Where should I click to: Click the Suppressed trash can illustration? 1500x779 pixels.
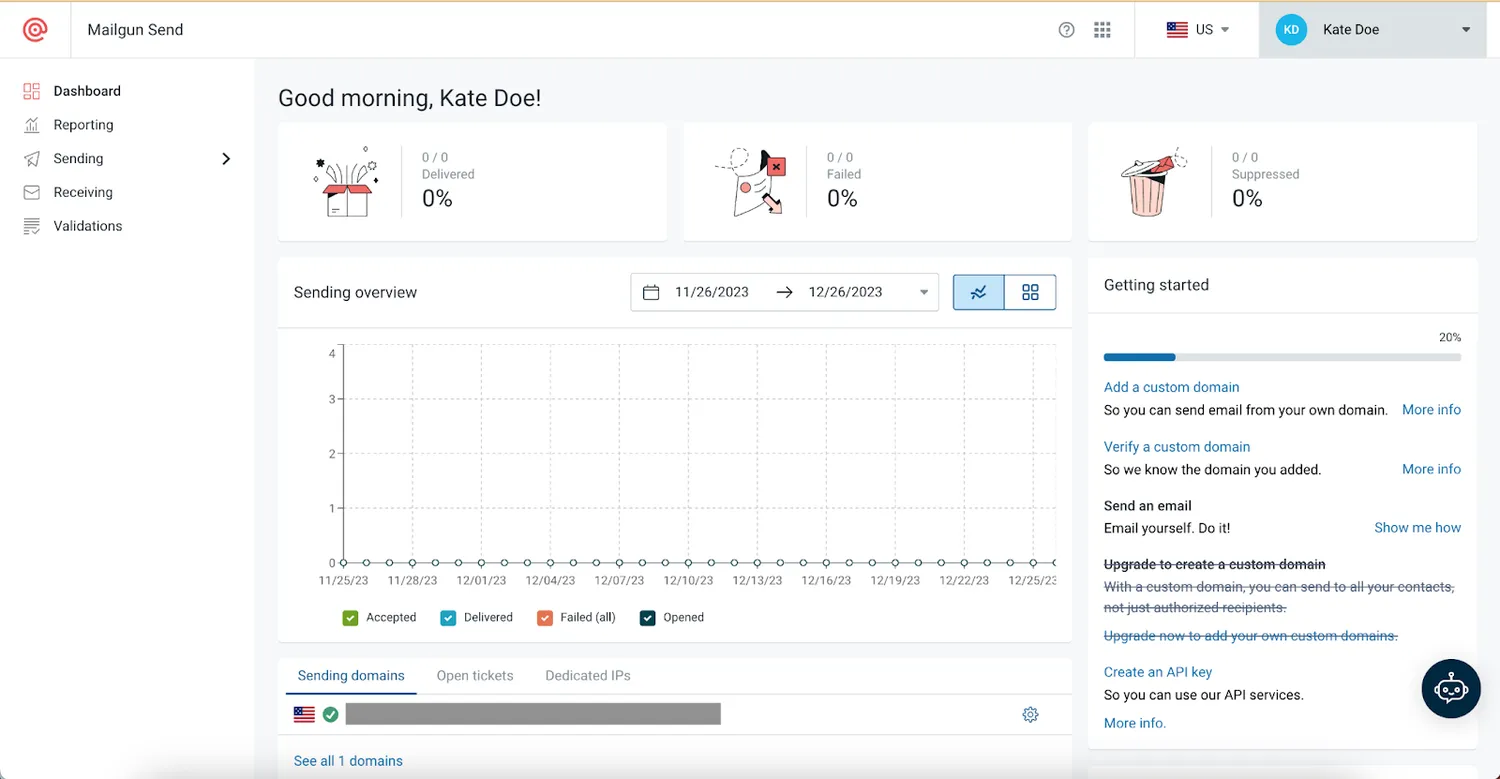point(1154,182)
